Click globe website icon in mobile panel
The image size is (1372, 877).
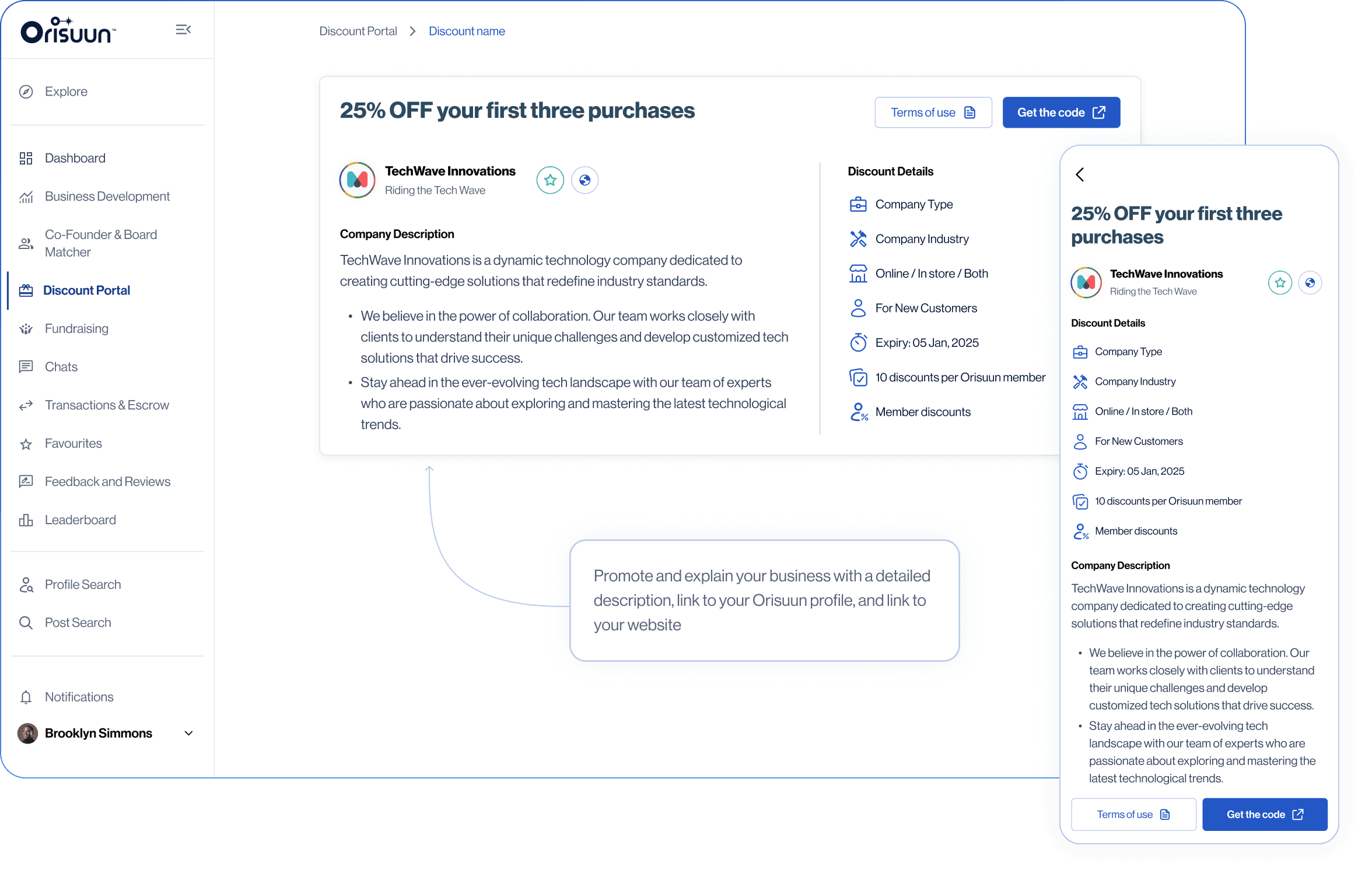[1310, 283]
